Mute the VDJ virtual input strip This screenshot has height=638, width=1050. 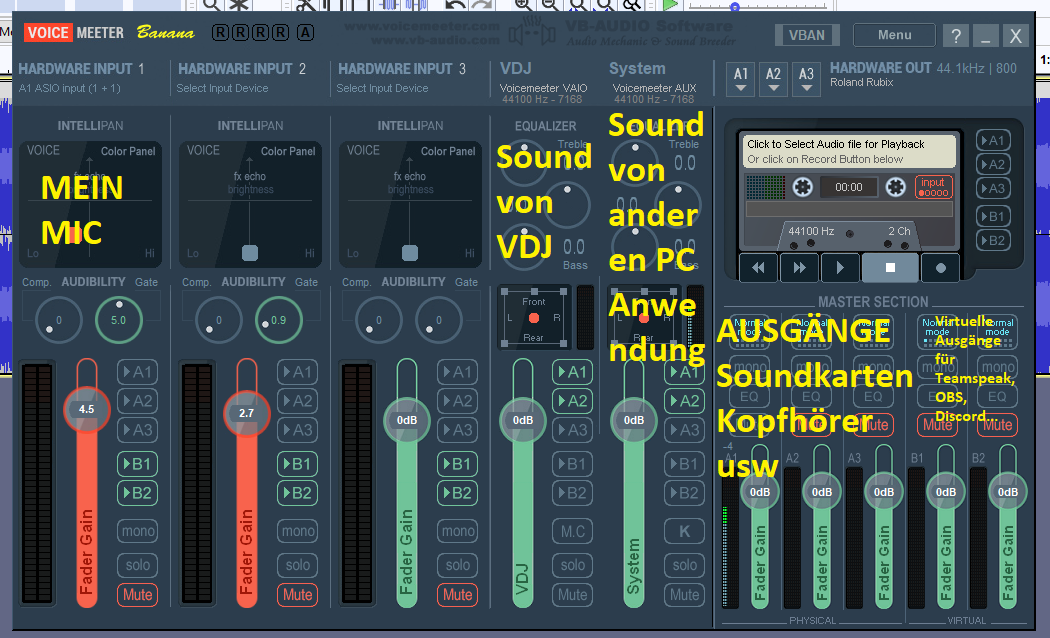click(x=573, y=594)
